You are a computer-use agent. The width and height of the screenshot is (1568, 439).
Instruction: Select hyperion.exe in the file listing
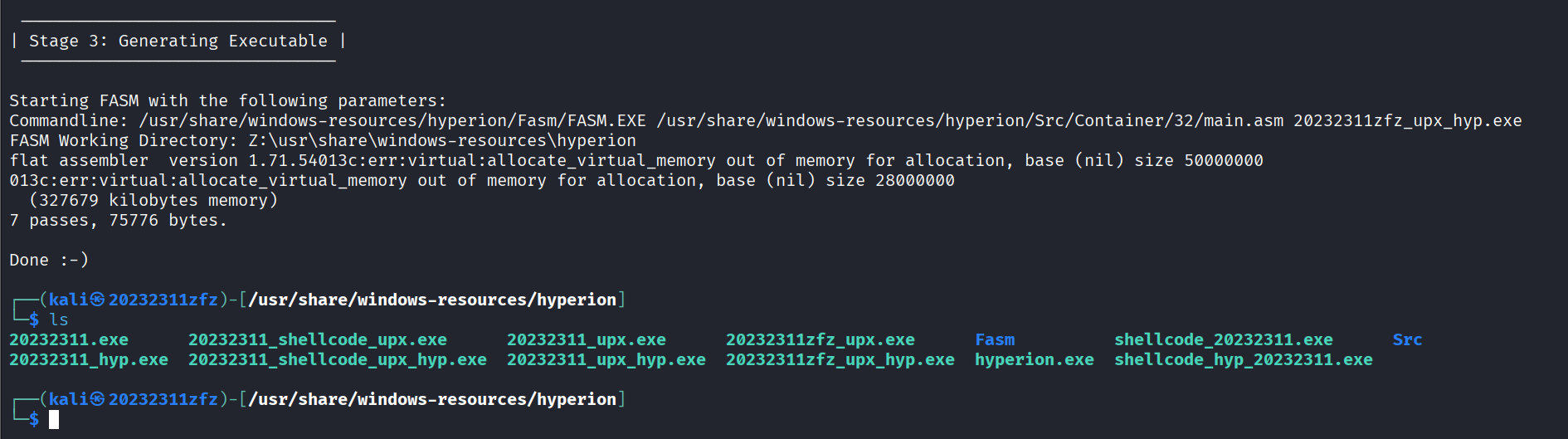(x=1035, y=359)
